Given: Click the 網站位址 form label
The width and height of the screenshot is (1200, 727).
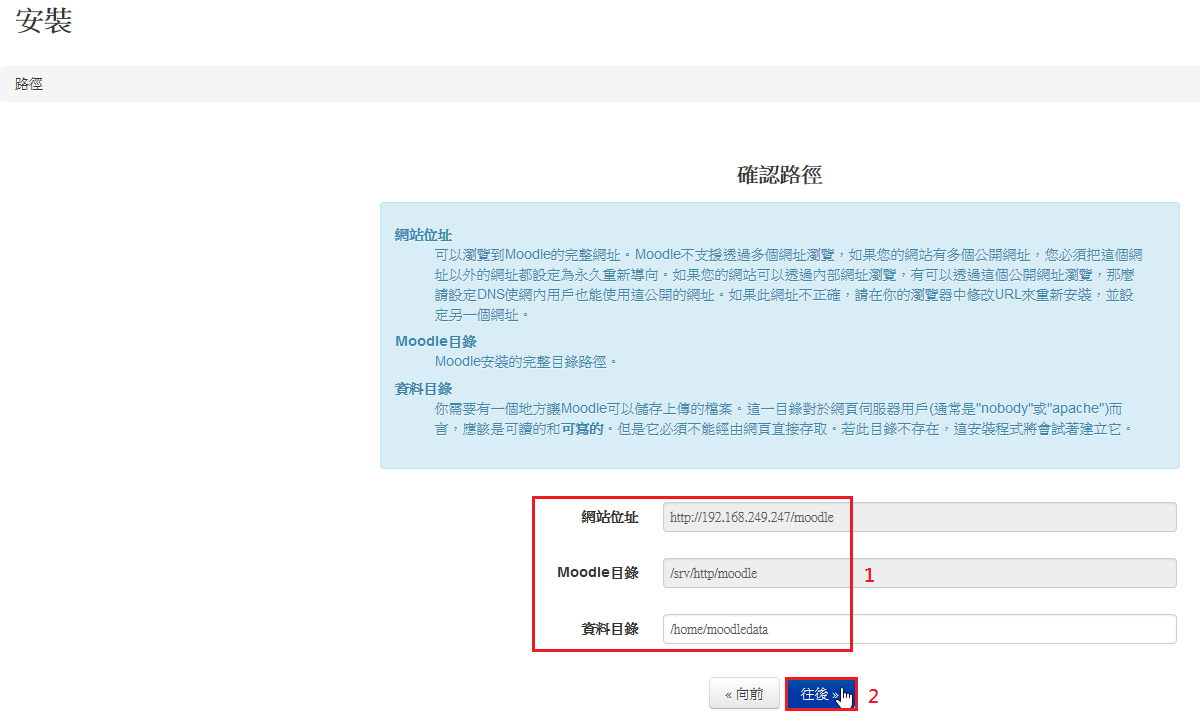Looking at the screenshot, I should [x=610, y=517].
